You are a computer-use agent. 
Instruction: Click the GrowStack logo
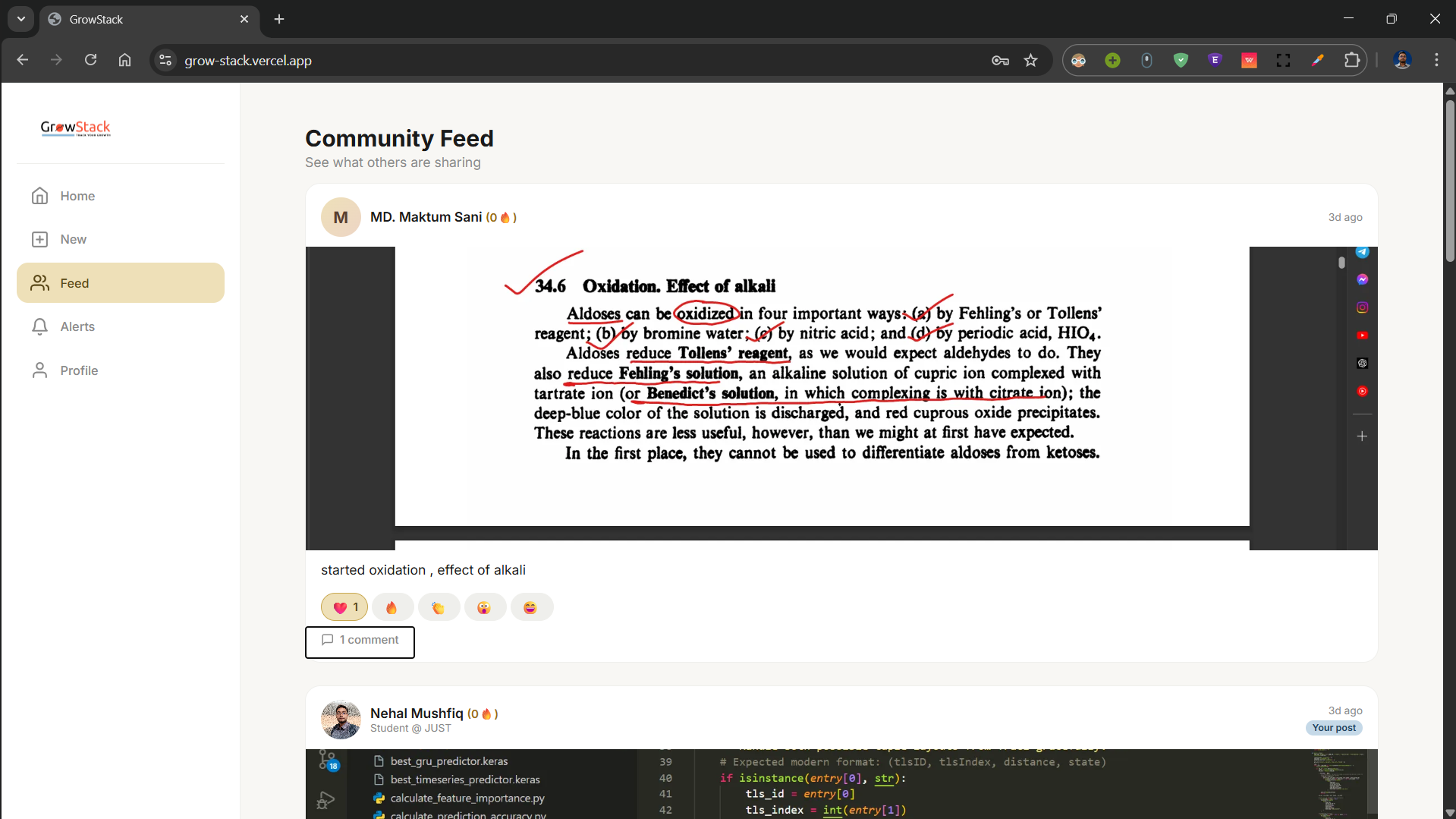coord(75,128)
